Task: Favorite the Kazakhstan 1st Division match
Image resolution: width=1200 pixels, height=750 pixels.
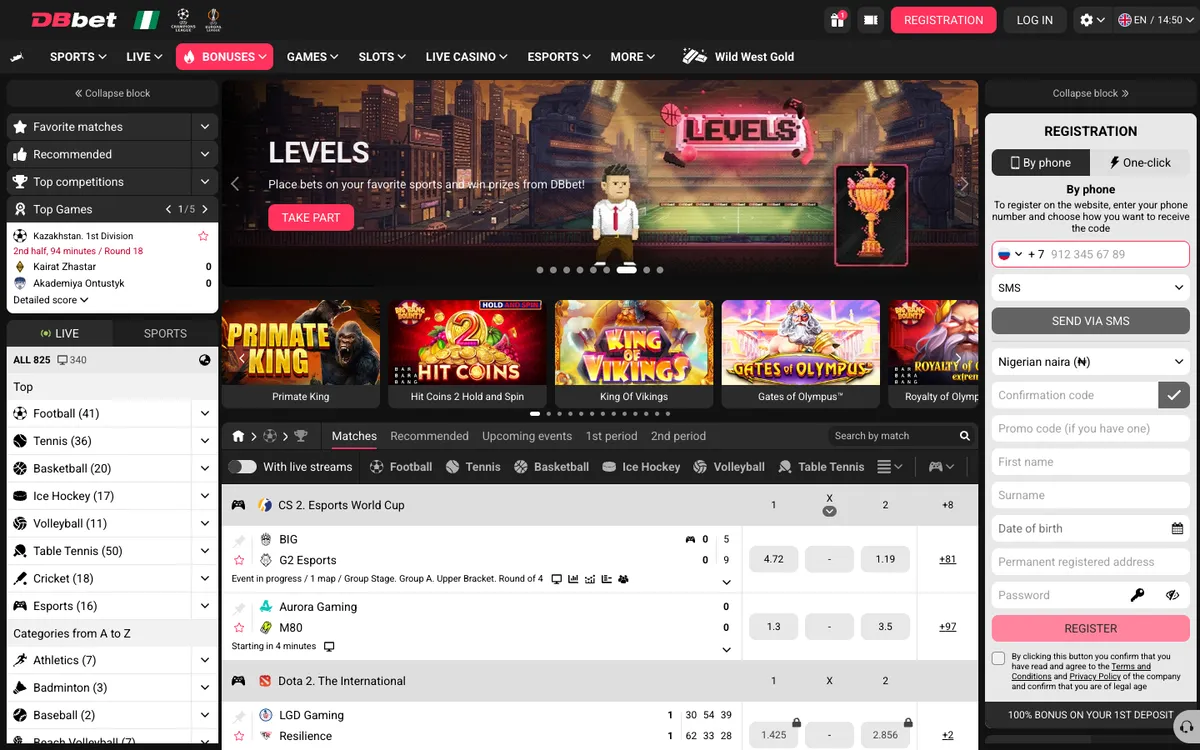Action: [203, 236]
